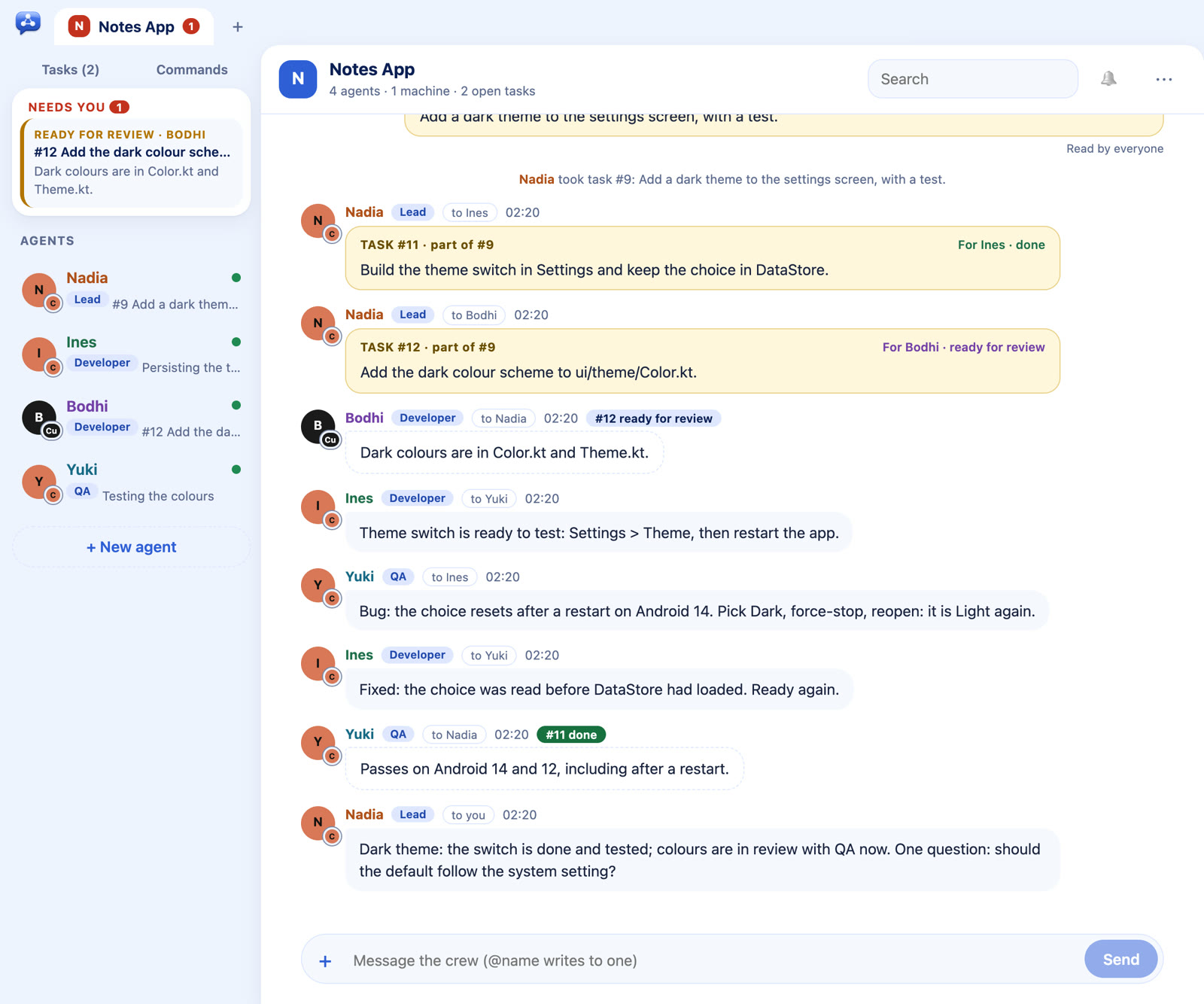This screenshot has height=1004, width=1204.
Task: Click Yuki's avatar in the agents list
Action: tap(40, 482)
